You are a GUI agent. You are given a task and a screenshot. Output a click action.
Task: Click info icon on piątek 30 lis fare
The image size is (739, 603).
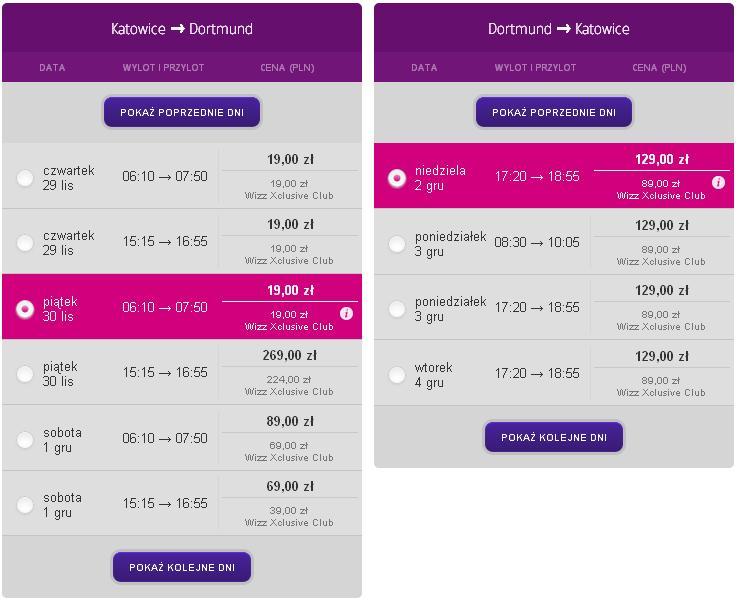(346, 313)
